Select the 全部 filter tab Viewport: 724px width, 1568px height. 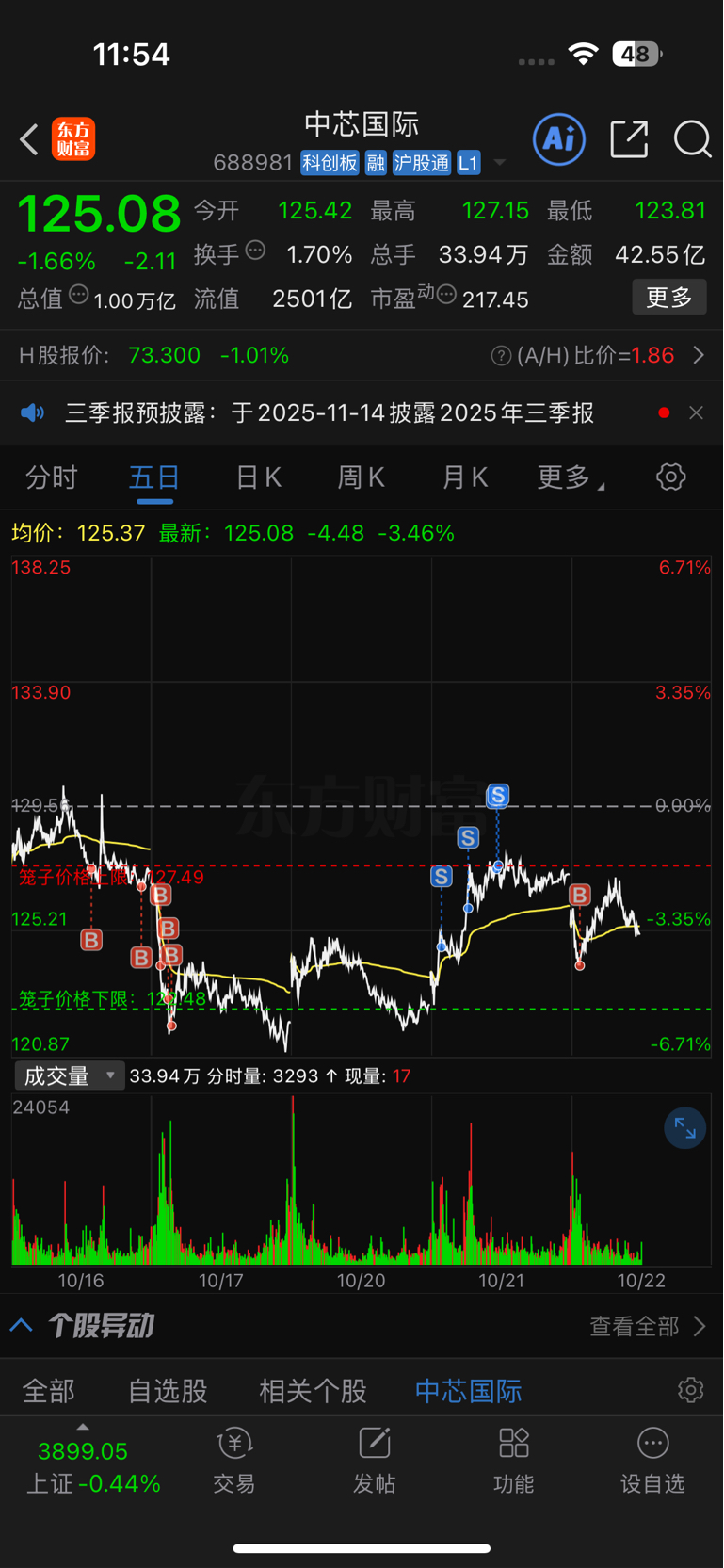(48, 1391)
